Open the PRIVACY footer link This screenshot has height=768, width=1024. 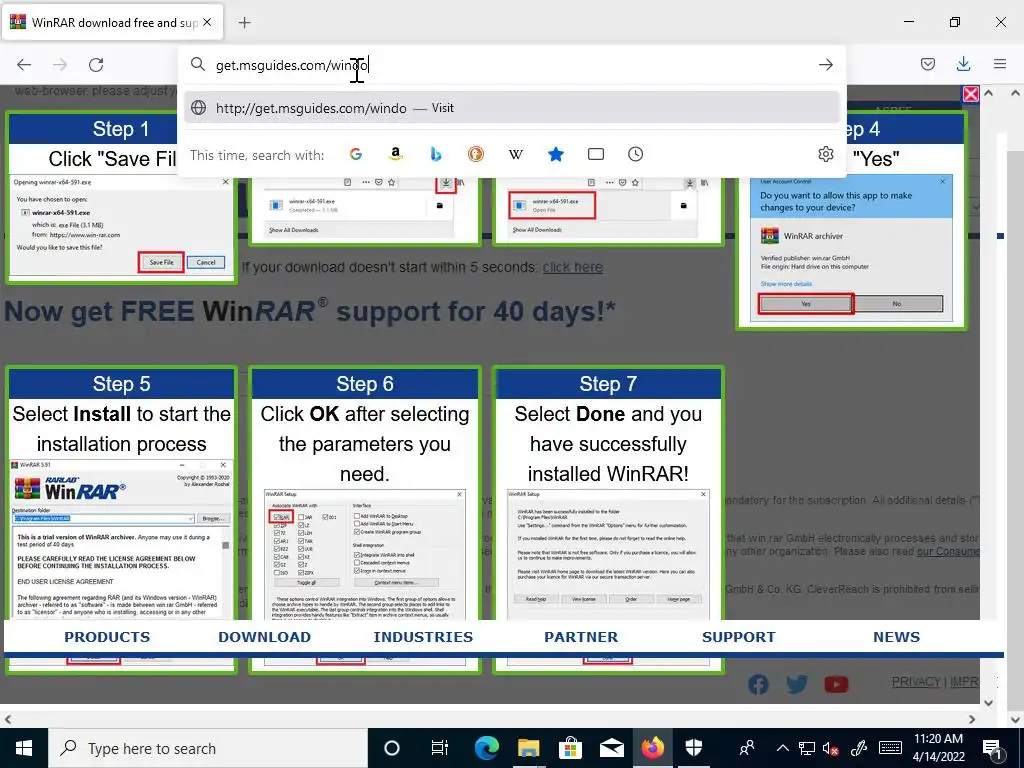[x=916, y=682]
